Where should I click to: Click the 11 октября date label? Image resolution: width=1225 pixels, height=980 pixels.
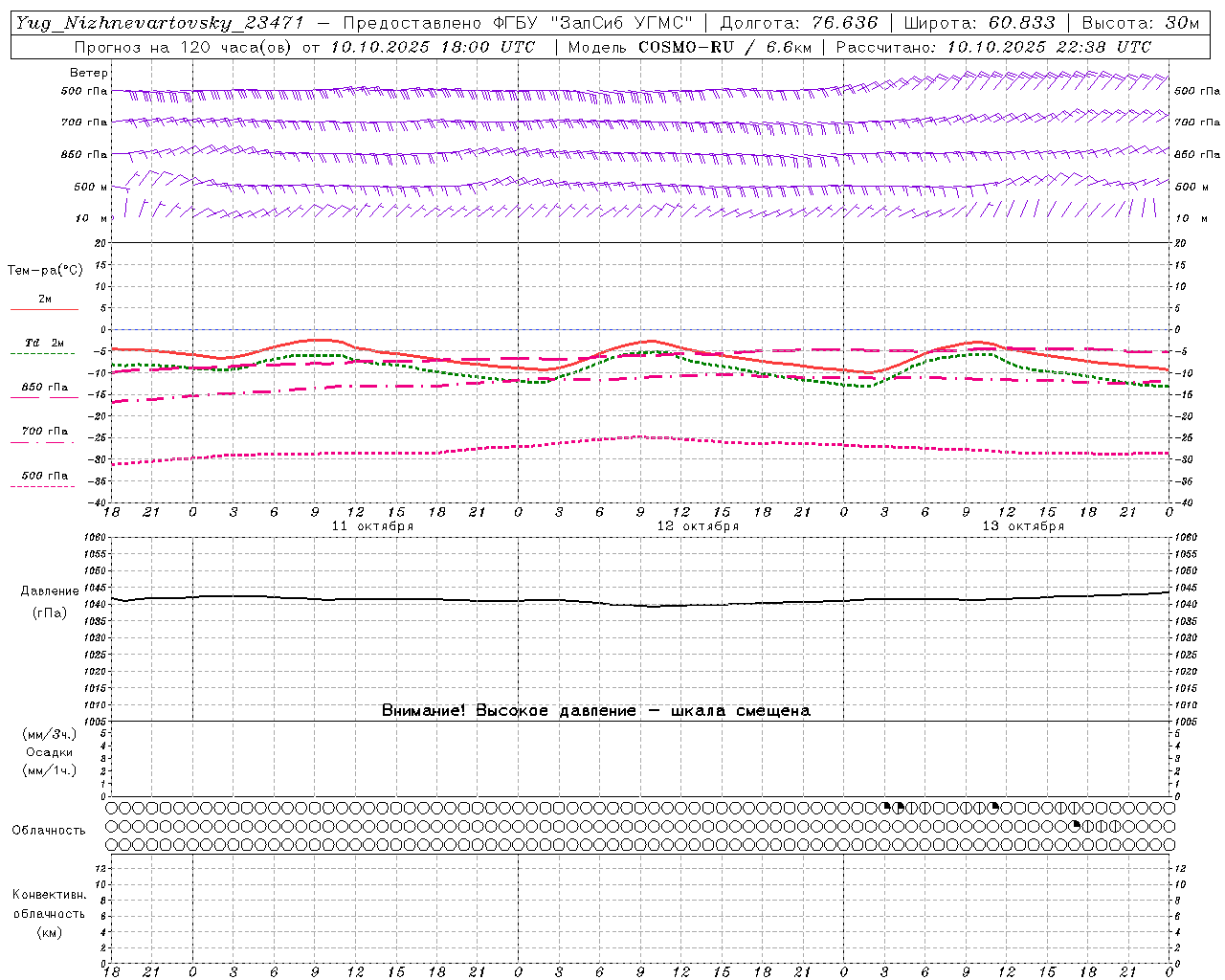coord(372,526)
